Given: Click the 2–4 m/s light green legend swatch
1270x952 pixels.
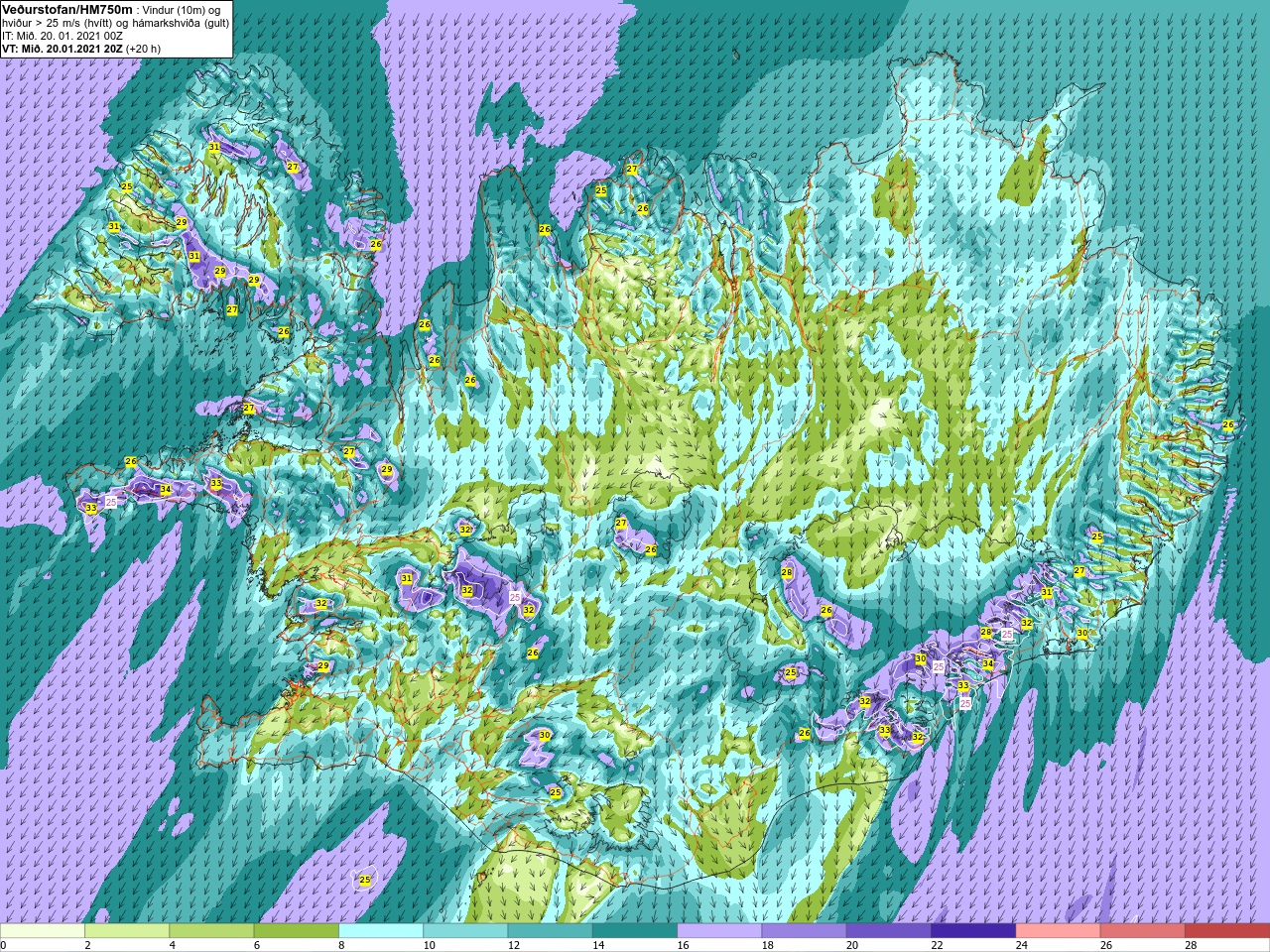Looking at the screenshot, I should (x=127, y=931).
